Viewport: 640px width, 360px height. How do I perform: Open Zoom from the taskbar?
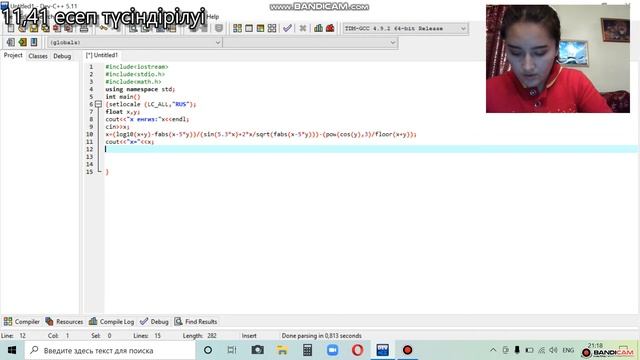tap(332, 350)
